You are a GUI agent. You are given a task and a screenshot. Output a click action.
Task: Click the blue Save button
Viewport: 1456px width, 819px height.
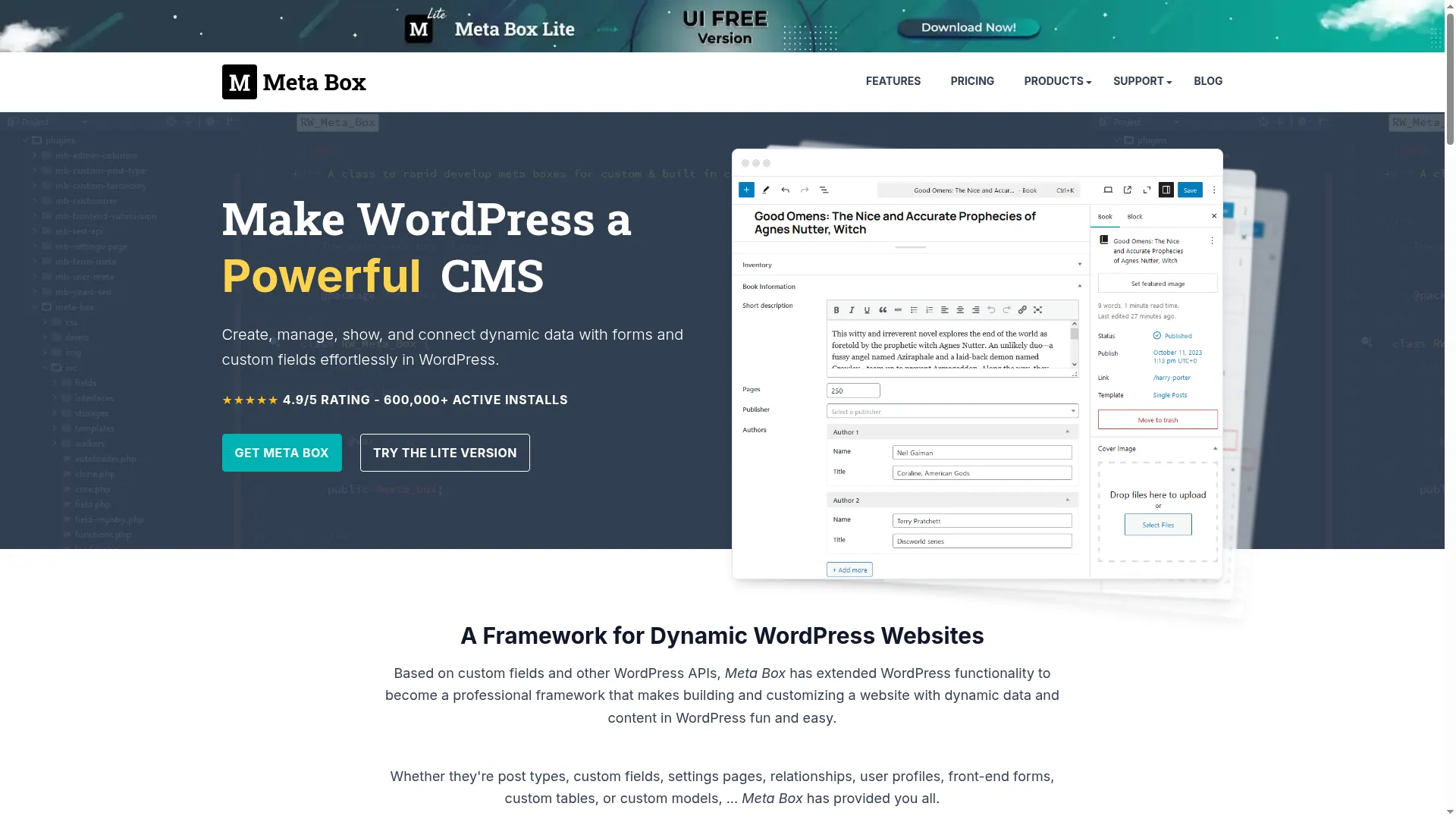[1190, 190]
